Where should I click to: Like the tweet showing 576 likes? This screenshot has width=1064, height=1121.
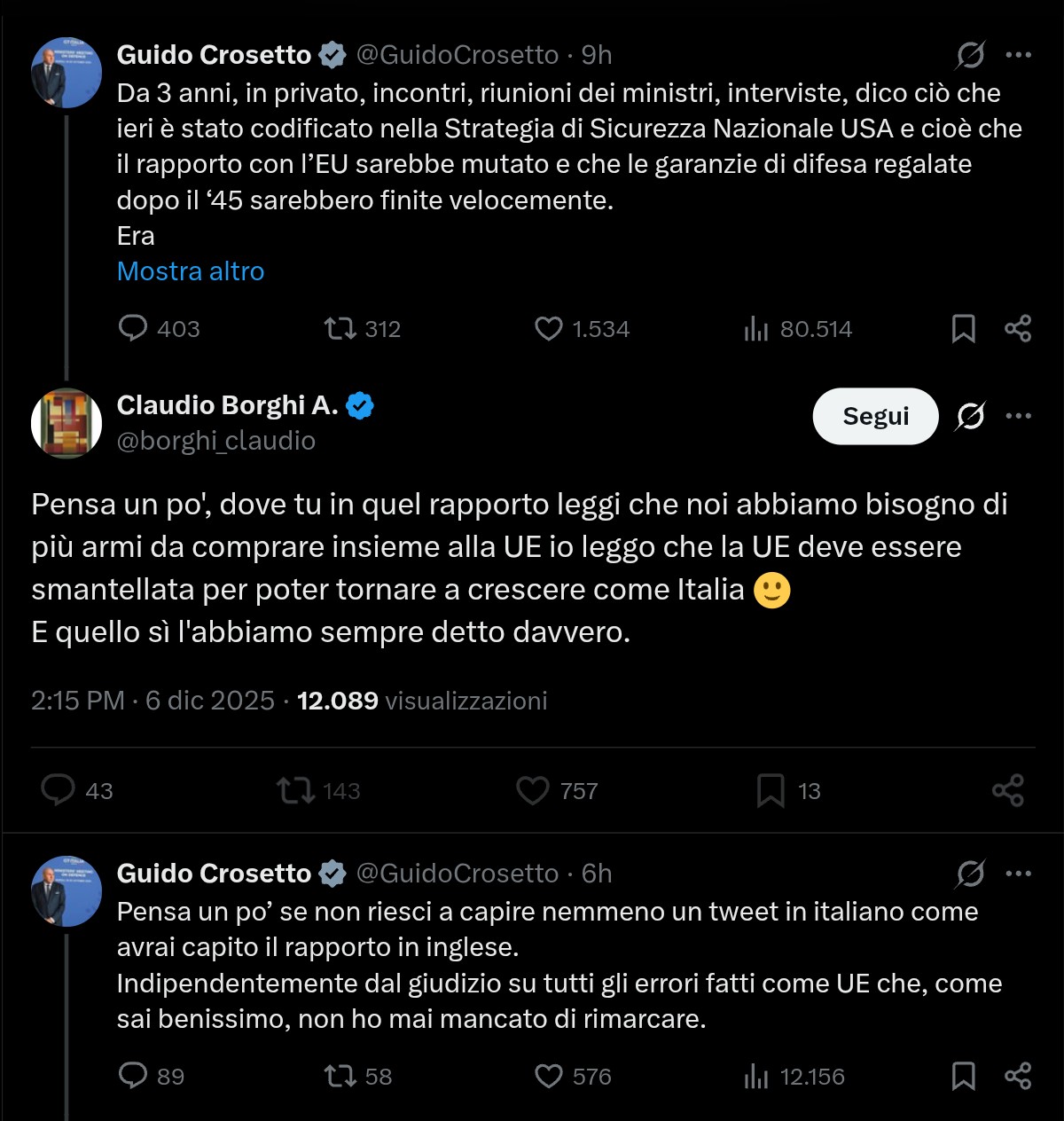coord(550,1078)
